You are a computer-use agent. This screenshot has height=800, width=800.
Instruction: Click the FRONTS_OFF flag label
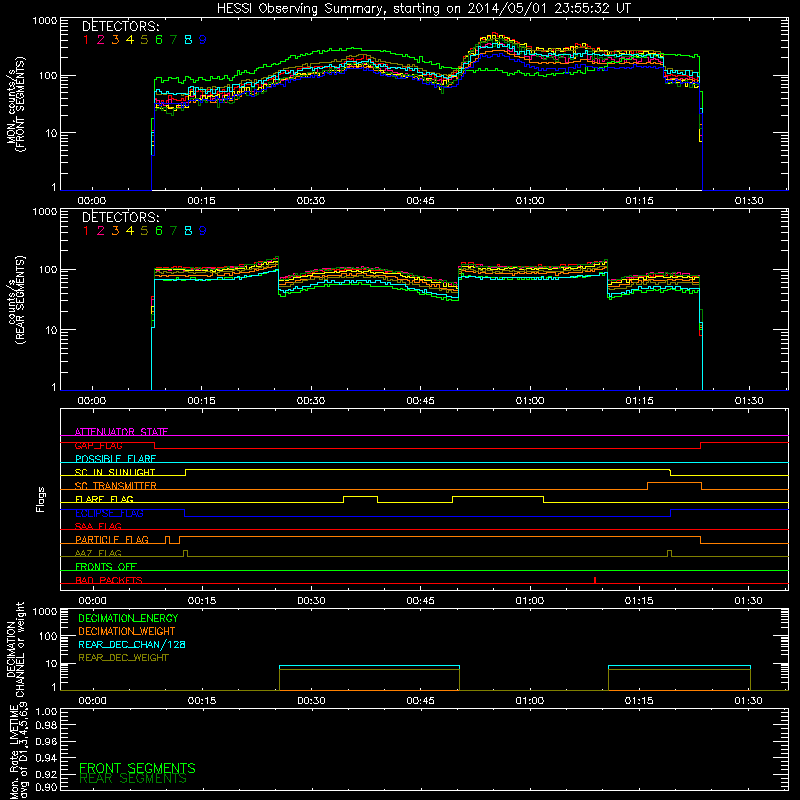pos(106,567)
